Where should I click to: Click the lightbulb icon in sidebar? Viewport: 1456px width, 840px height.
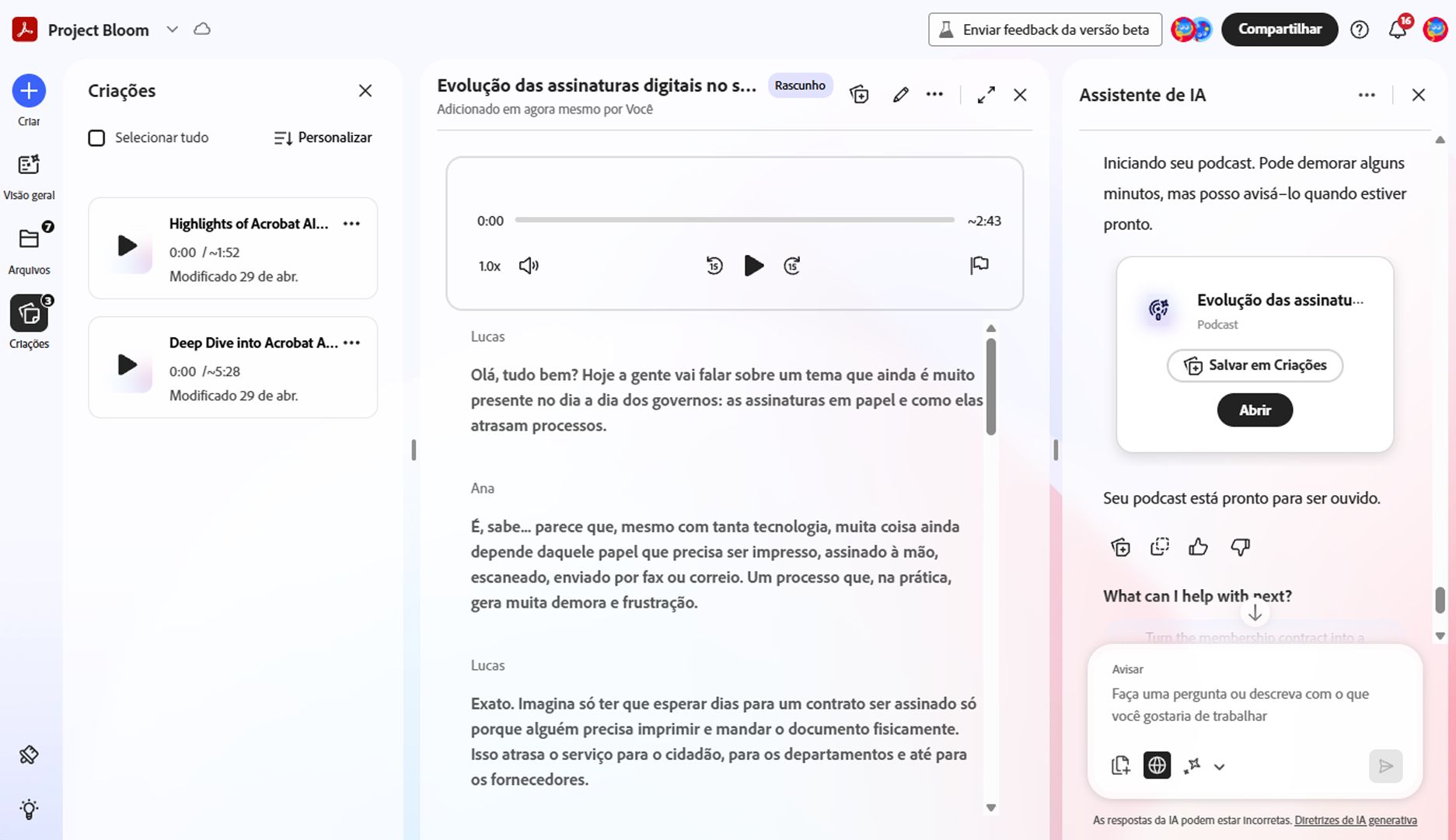tap(29, 810)
